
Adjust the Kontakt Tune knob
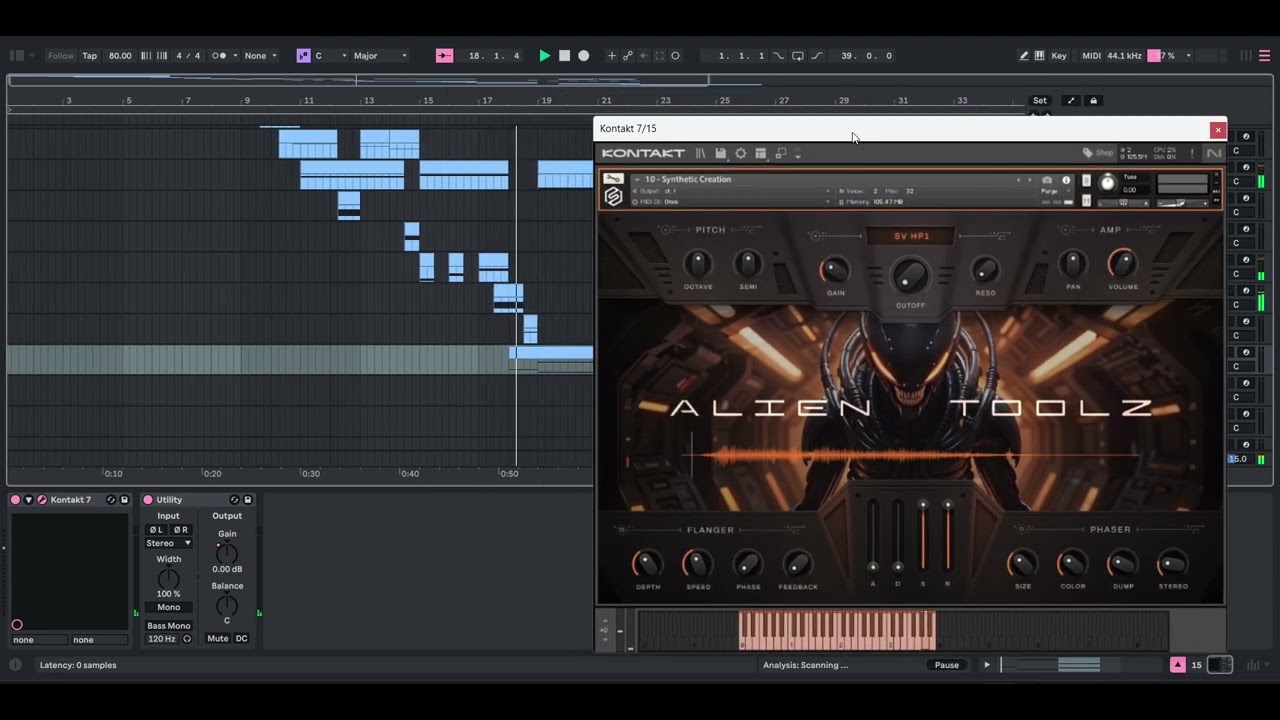click(x=1107, y=183)
